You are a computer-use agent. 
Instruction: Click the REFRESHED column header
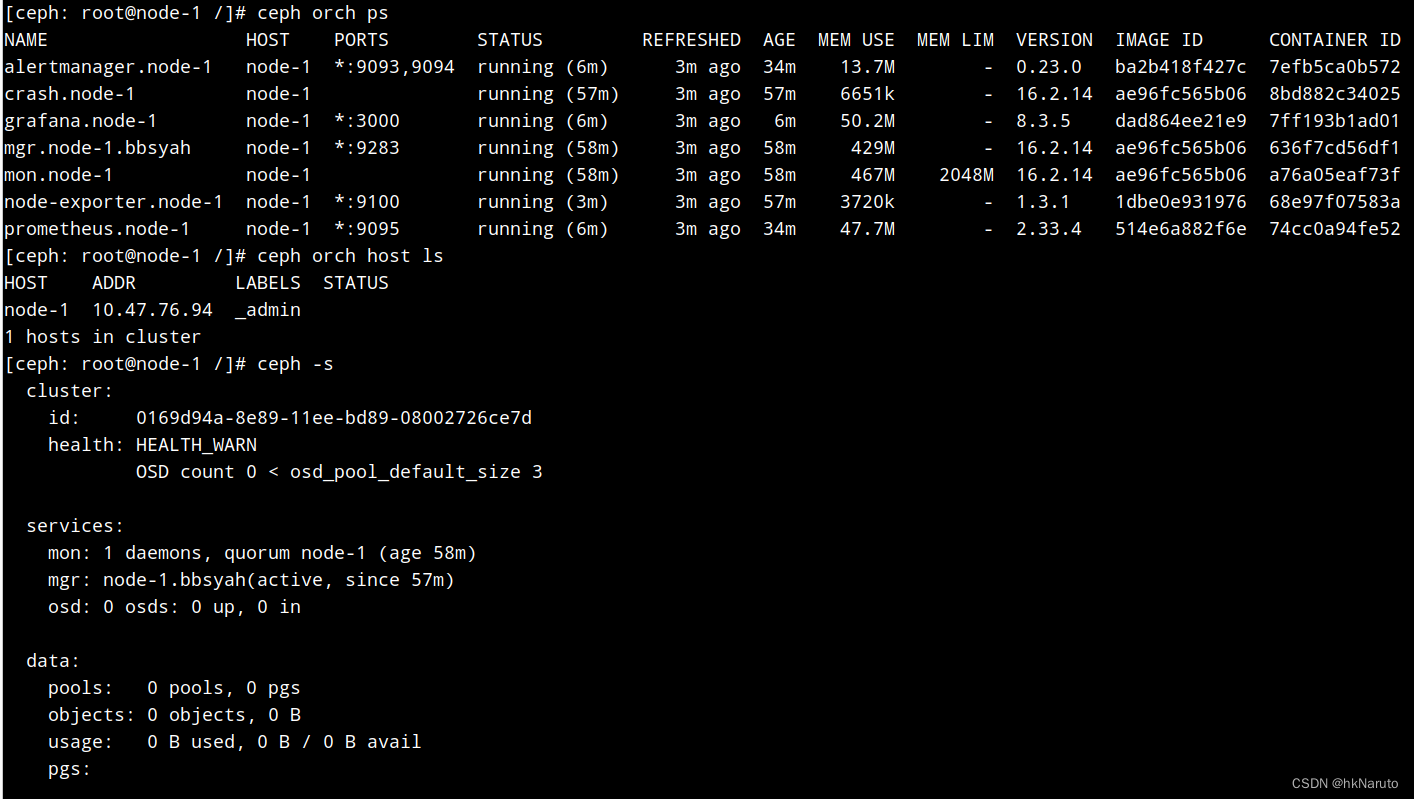(691, 40)
